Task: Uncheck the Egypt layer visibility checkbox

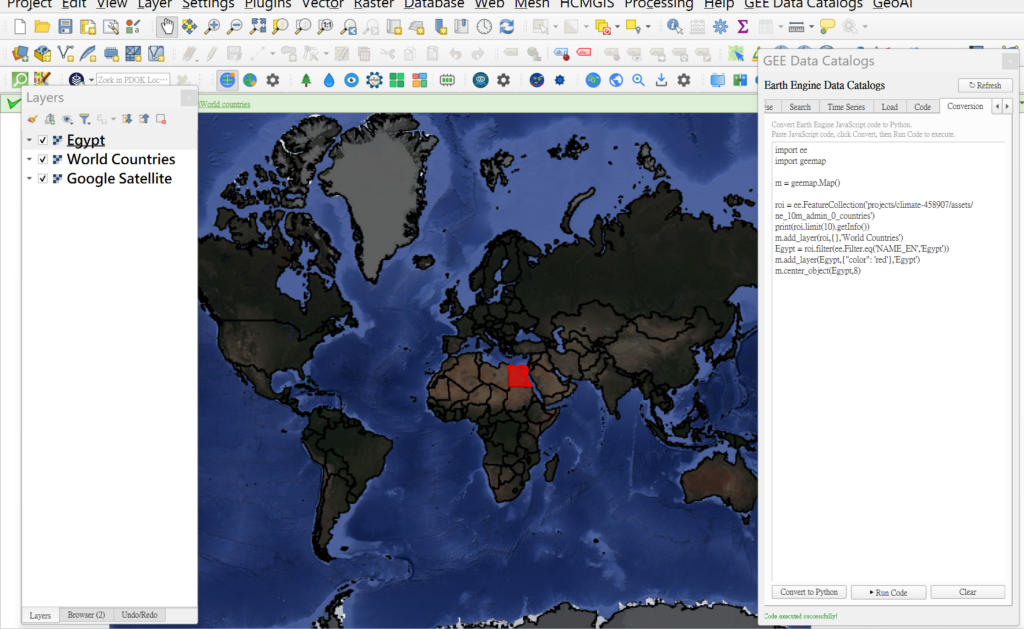Action: point(43,141)
